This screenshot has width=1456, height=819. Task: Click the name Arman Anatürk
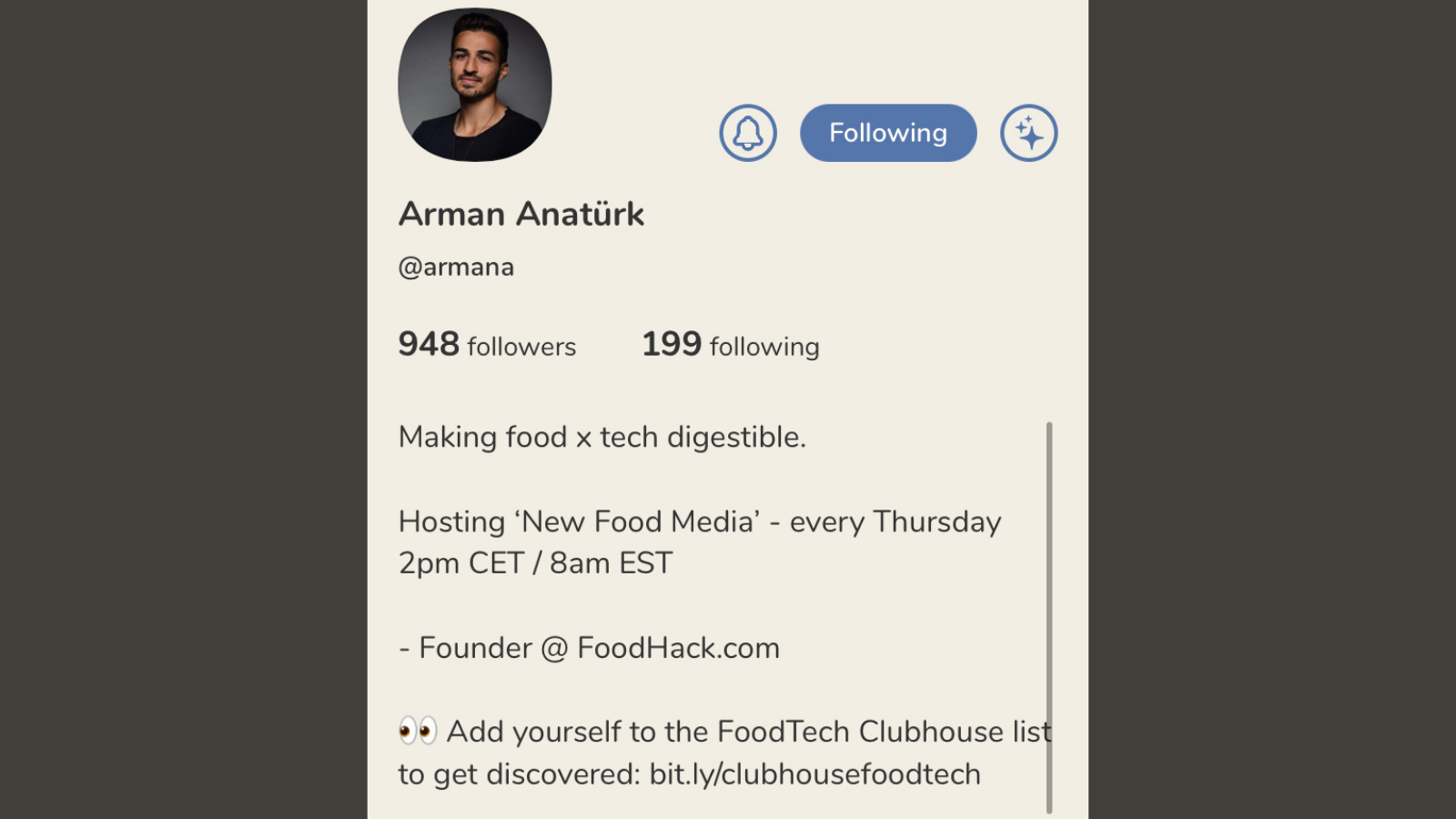[521, 213]
